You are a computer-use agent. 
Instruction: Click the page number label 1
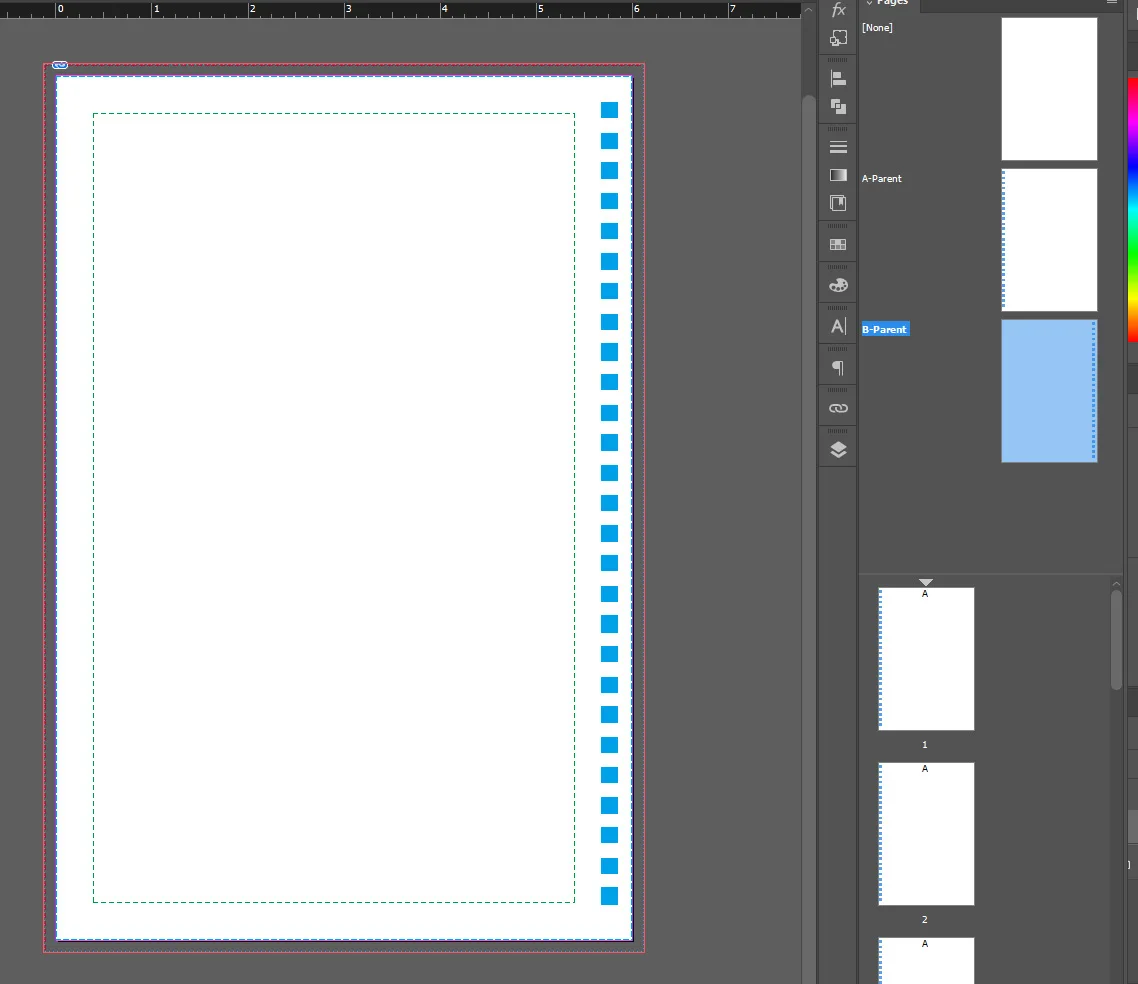click(x=925, y=745)
